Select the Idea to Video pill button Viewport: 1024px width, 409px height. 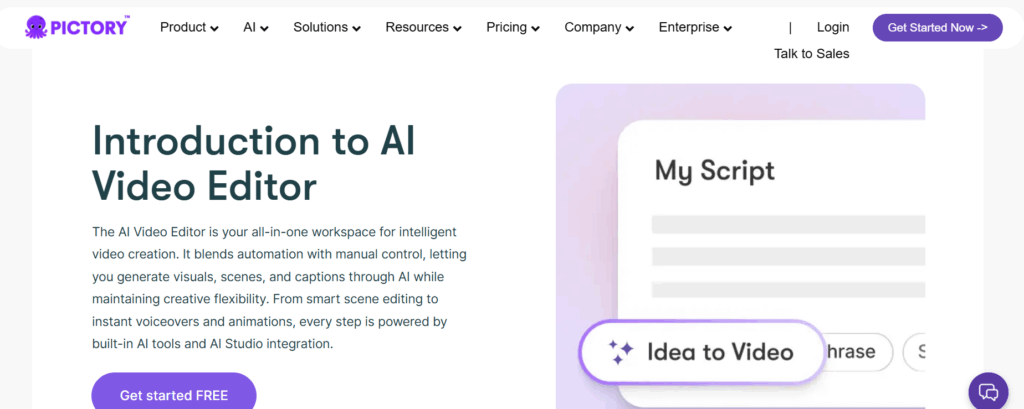pyautogui.click(x=702, y=352)
